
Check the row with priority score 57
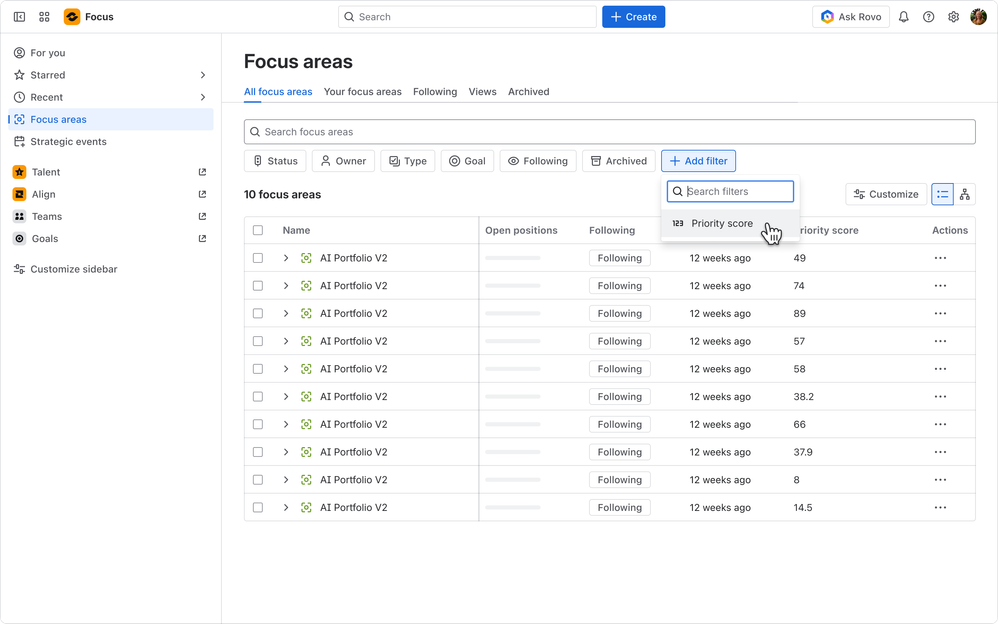click(258, 341)
